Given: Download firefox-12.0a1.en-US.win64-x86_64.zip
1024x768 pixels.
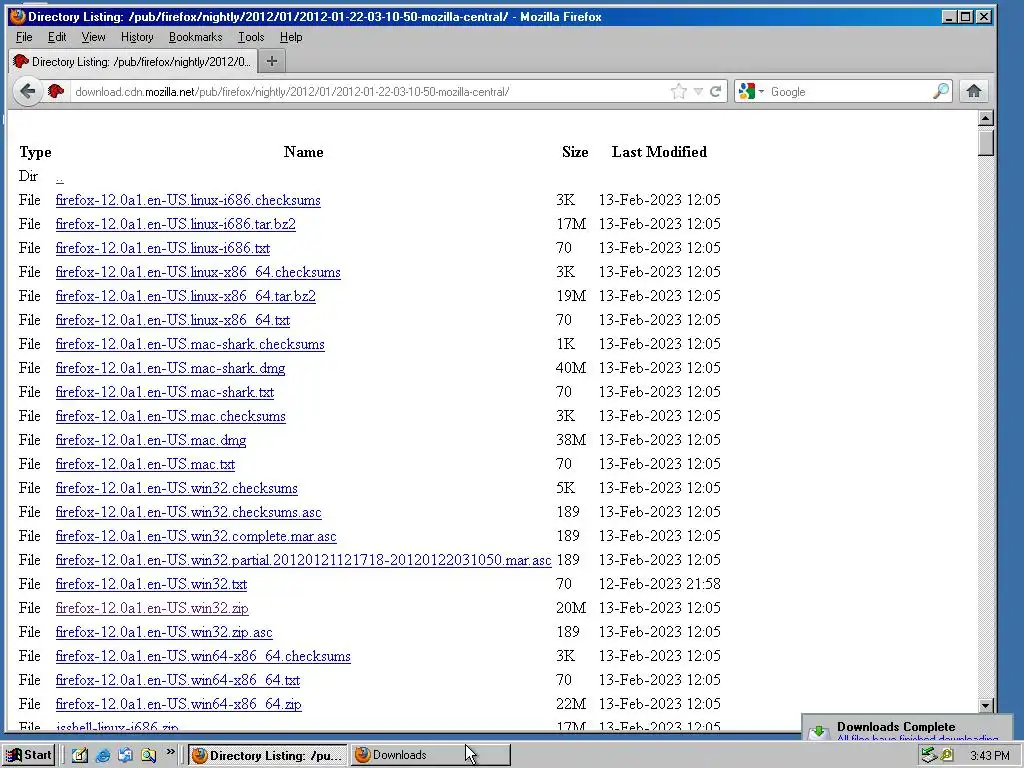Looking at the screenshot, I should (x=178, y=705).
